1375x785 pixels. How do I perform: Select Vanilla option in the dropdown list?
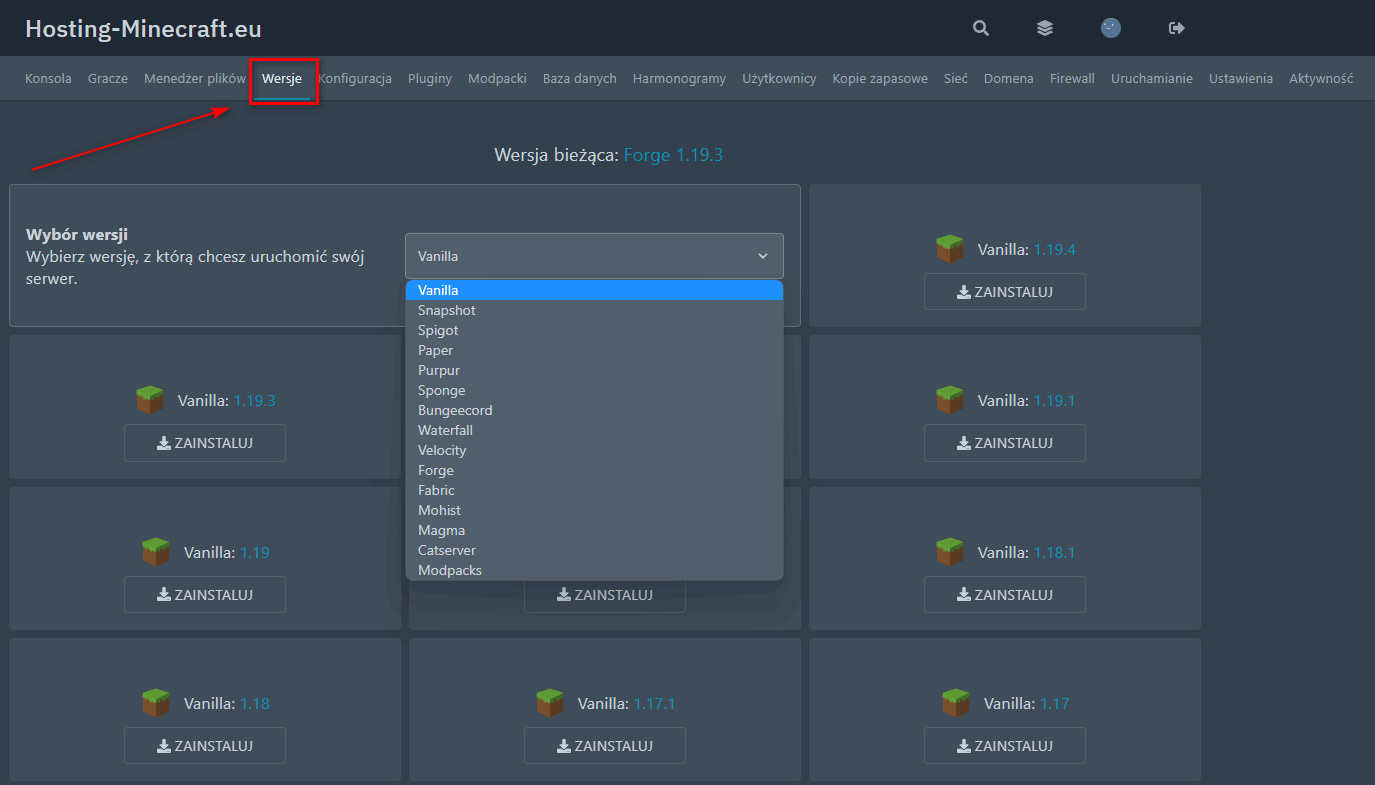coord(594,290)
